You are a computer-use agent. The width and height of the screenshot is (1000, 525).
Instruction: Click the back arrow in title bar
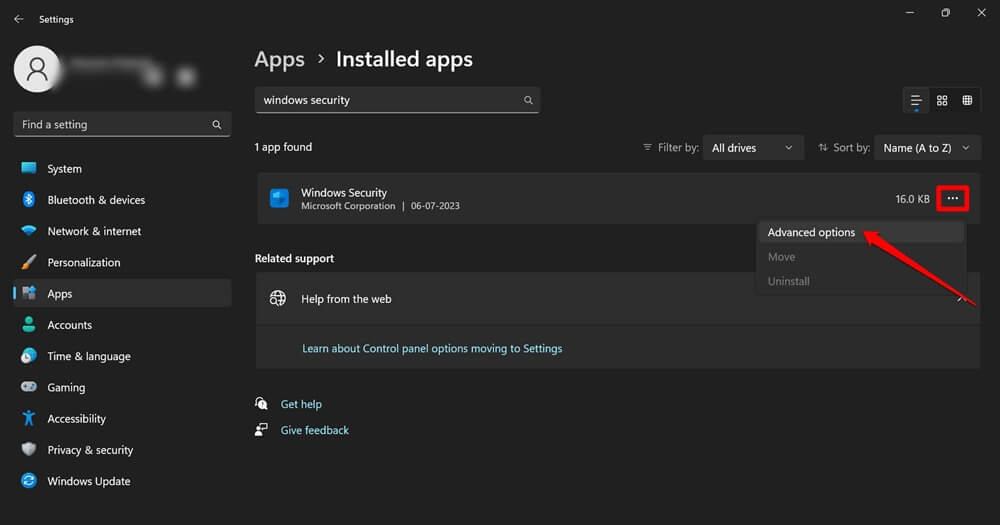(18, 19)
